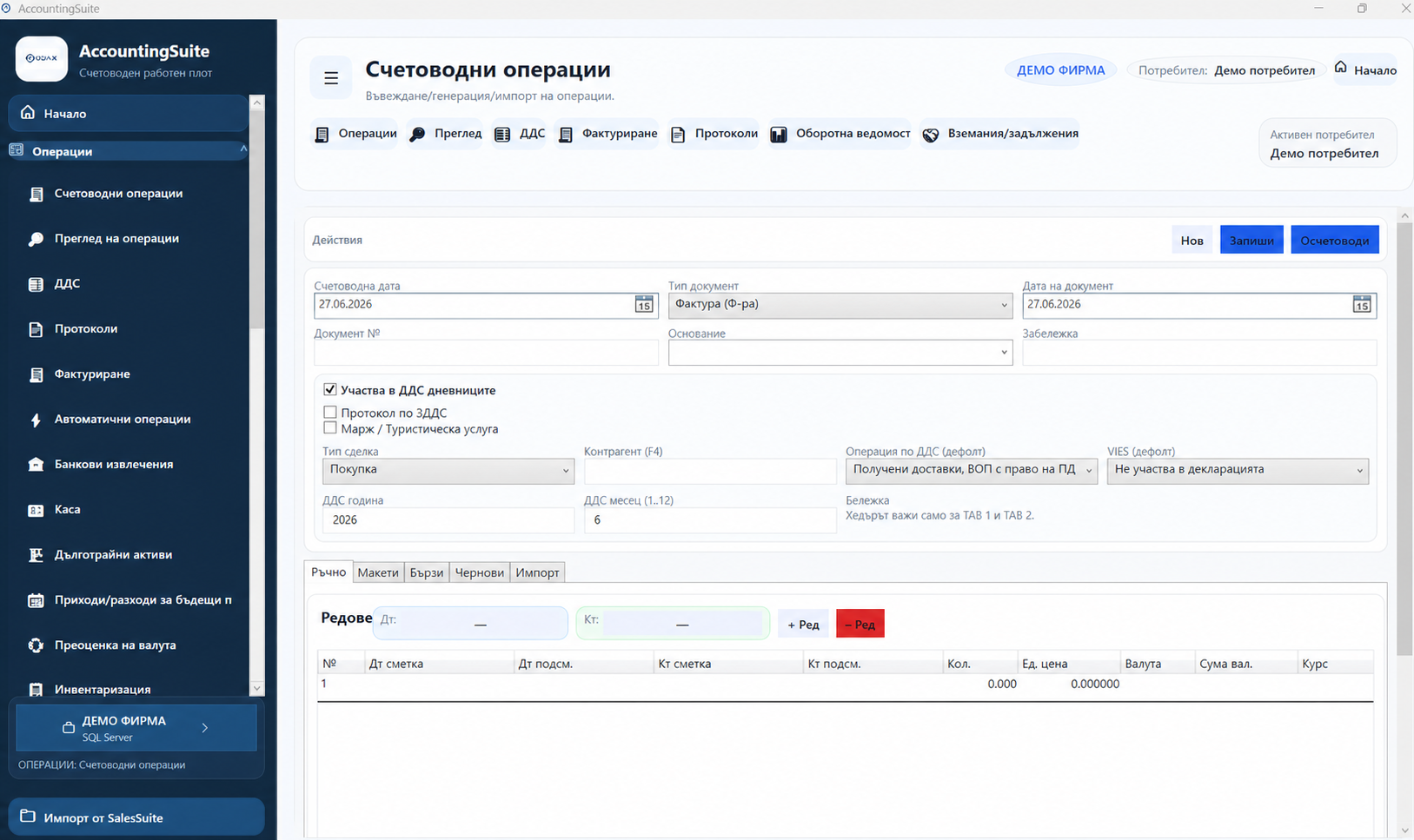Click the AccountingSuite logo
This screenshot has width=1414, height=840.
[x=42, y=59]
